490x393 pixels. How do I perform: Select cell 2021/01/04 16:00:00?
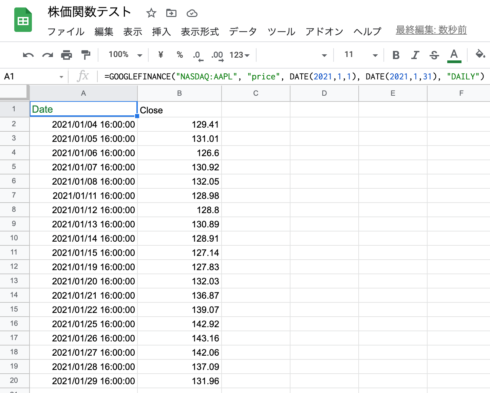[x=83, y=124]
